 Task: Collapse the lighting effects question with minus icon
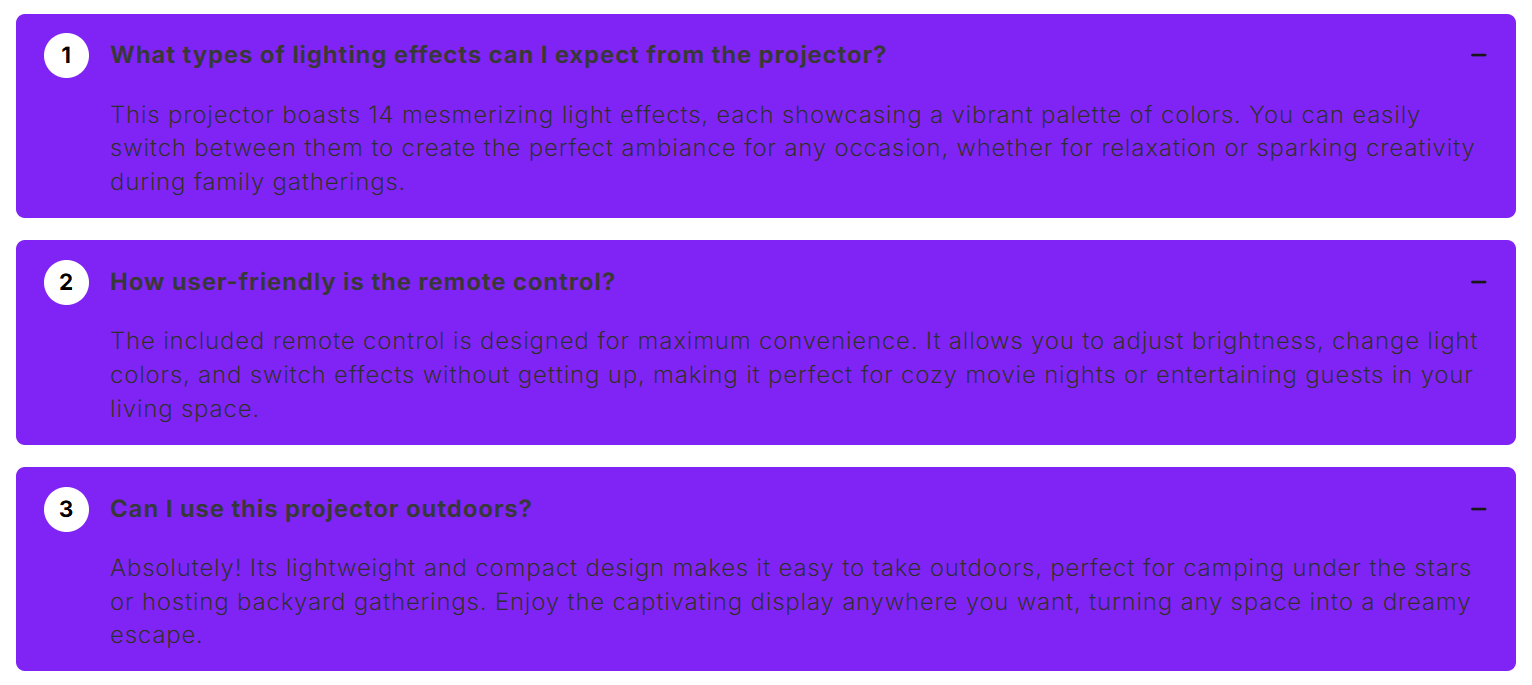(1478, 55)
